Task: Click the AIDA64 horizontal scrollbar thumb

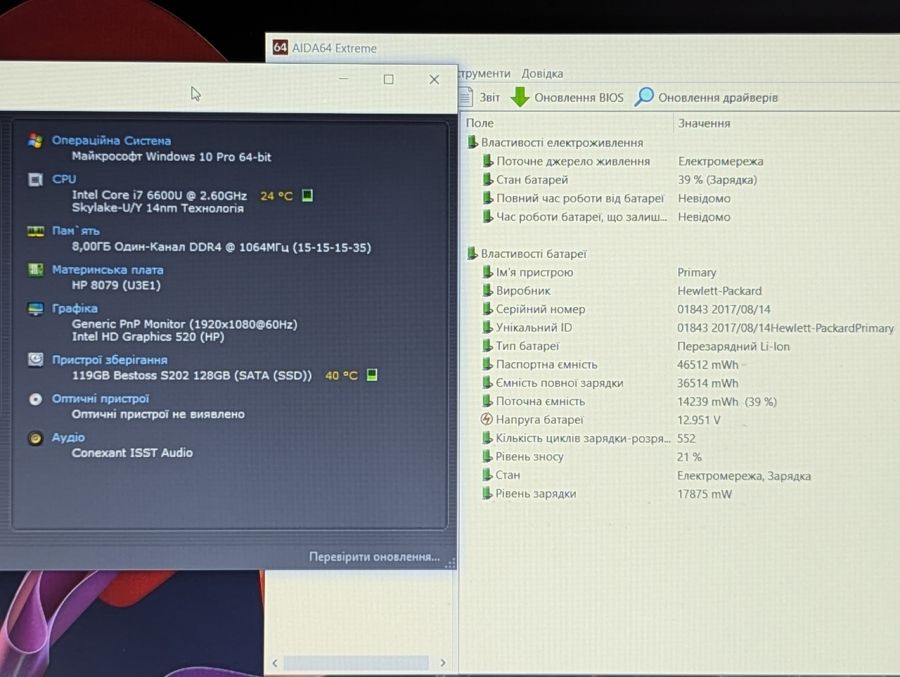Action: click(x=356, y=663)
